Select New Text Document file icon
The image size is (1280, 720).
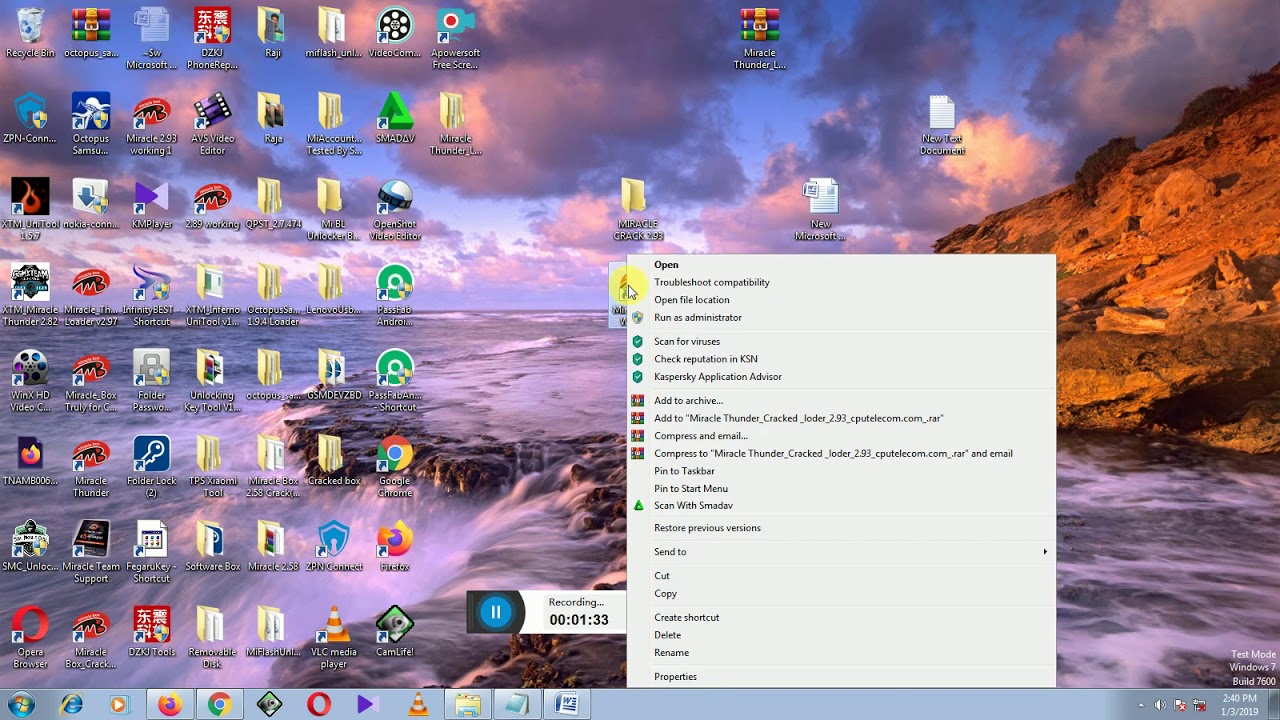[942, 125]
